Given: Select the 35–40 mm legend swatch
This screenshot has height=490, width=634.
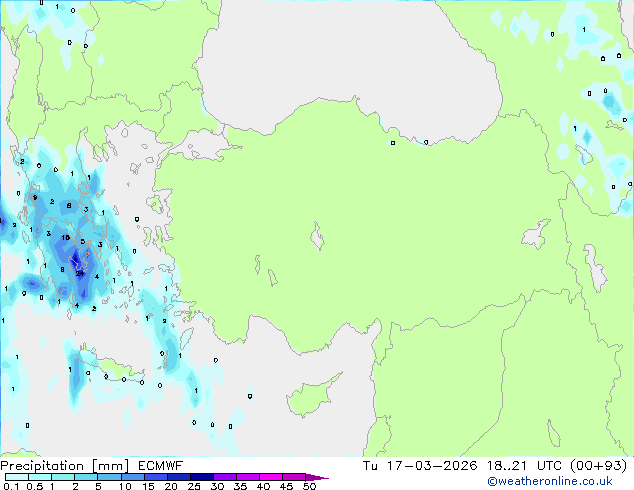Looking at the screenshot, I should tap(247, 477).
